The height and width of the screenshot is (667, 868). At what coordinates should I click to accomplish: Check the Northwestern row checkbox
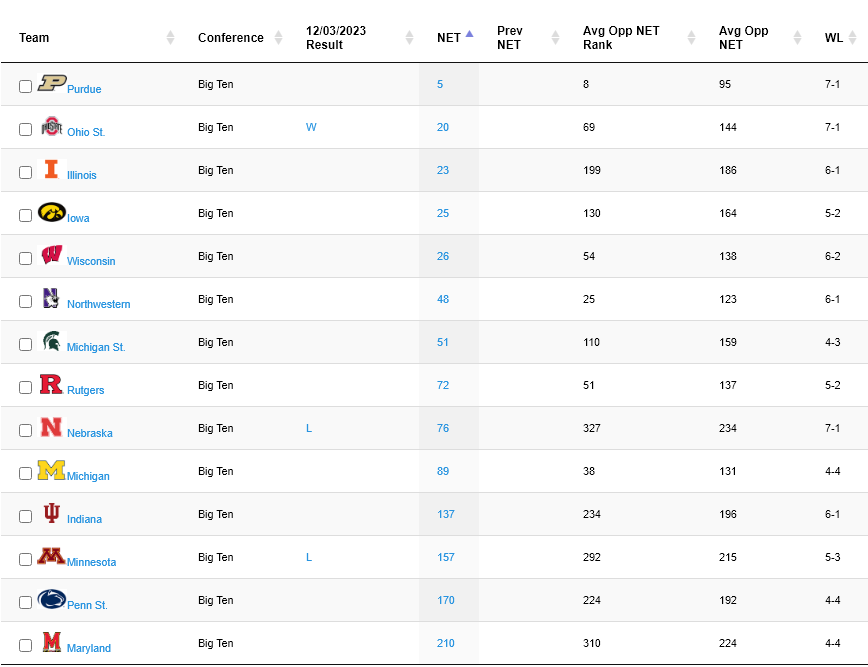[25, 301]
